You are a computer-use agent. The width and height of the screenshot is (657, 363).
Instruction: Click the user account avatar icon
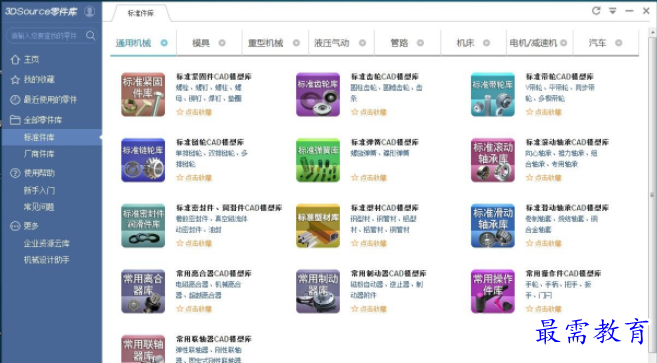point(89,11)
